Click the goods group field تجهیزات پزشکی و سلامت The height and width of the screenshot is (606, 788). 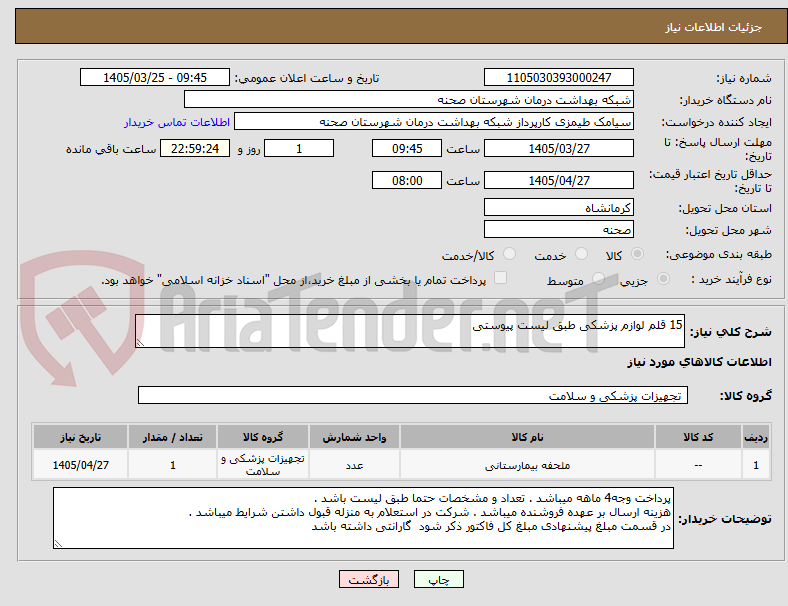[x=413, y=395]
